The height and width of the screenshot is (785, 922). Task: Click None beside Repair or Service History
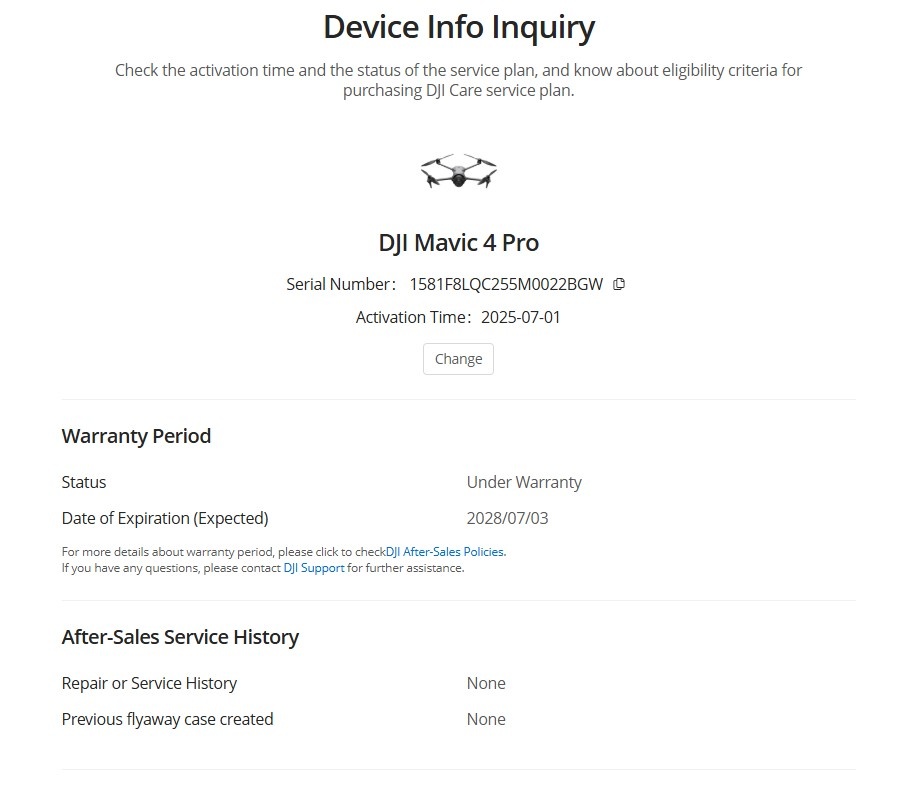point(486,683)
